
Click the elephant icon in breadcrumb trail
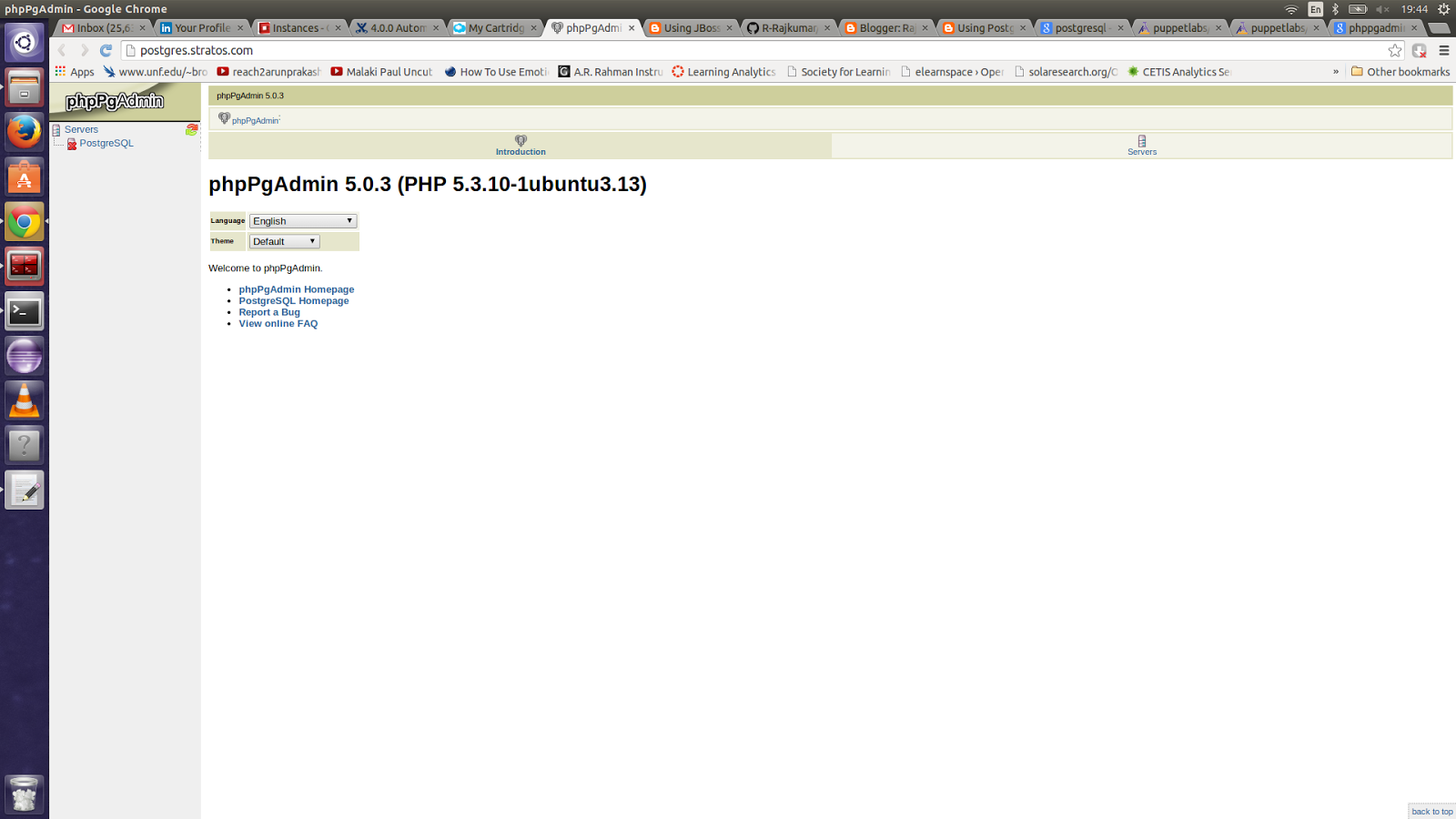point(224,118)
